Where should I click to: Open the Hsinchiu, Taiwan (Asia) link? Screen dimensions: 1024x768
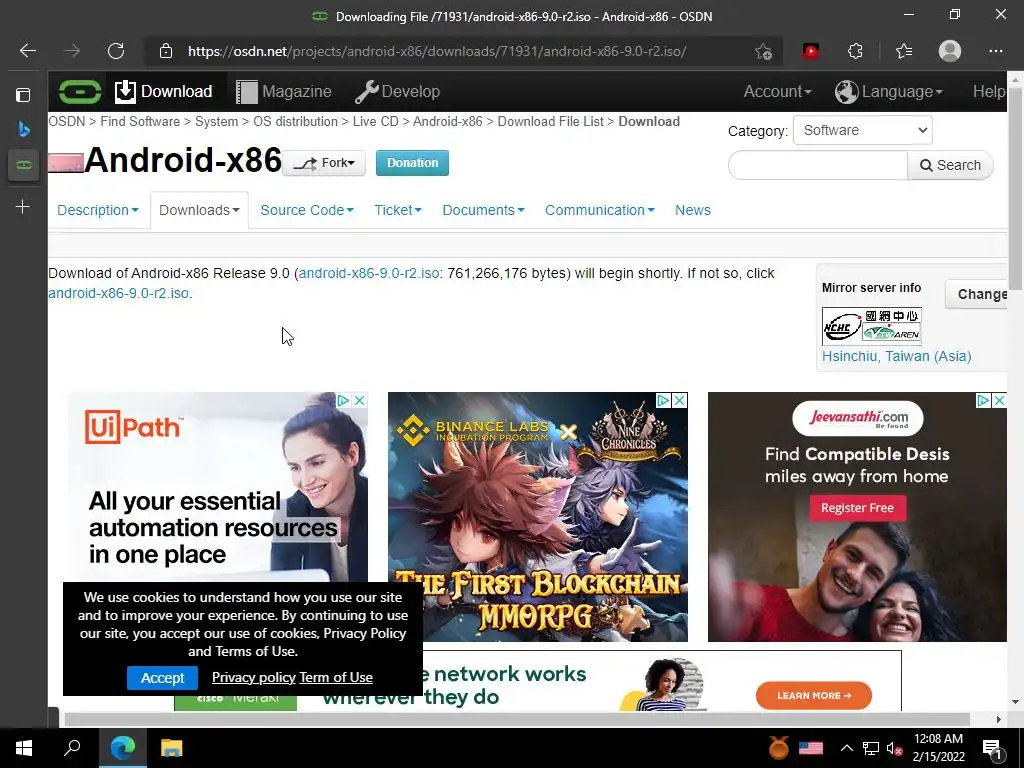pos(896,357)
